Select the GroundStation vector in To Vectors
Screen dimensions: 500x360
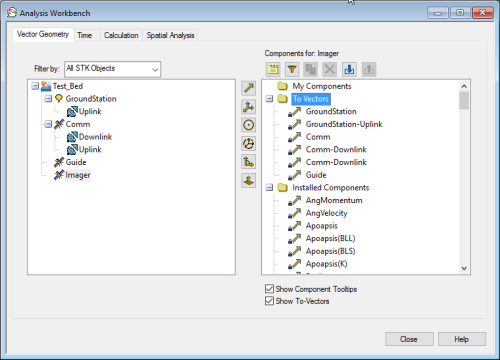(331, 112)
